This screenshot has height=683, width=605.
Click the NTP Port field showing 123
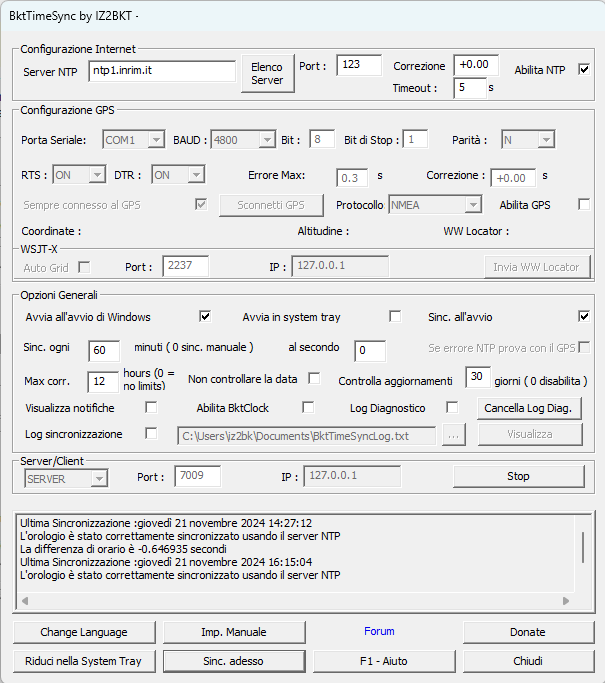pyautogui.click(x=359, y=65)
